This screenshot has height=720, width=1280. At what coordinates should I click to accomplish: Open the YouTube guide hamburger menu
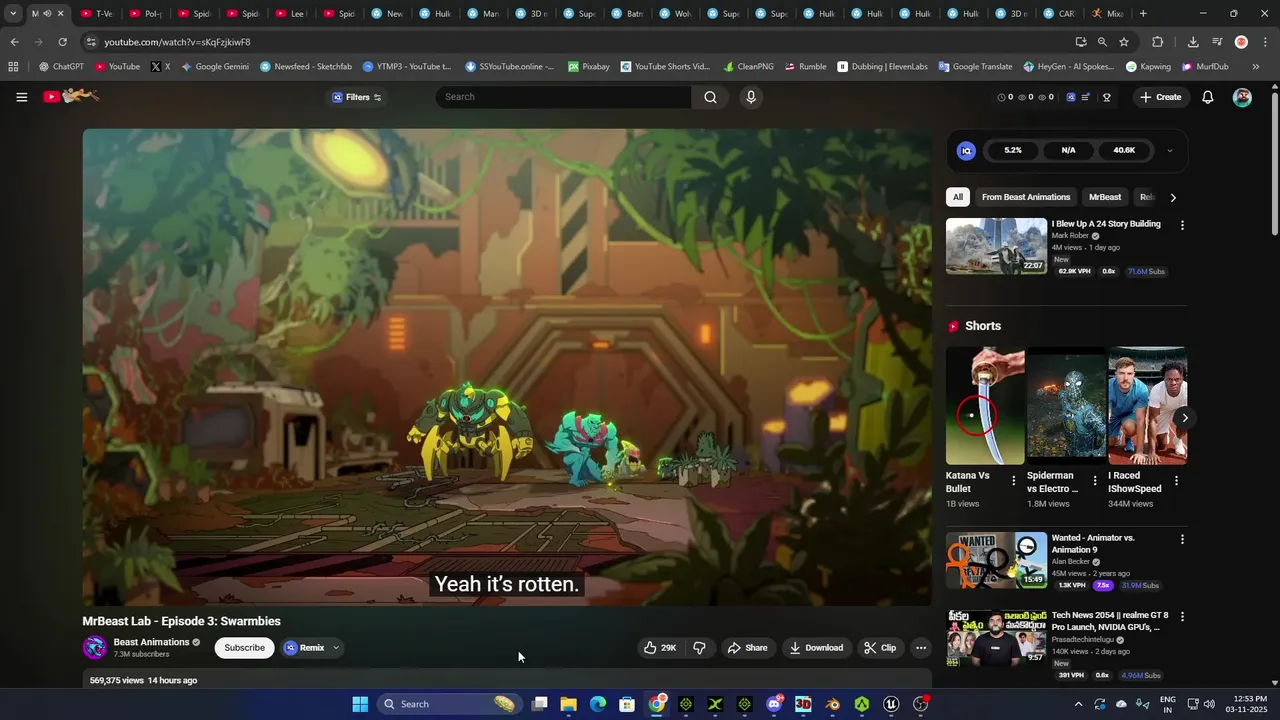click(x=21, y=97)
